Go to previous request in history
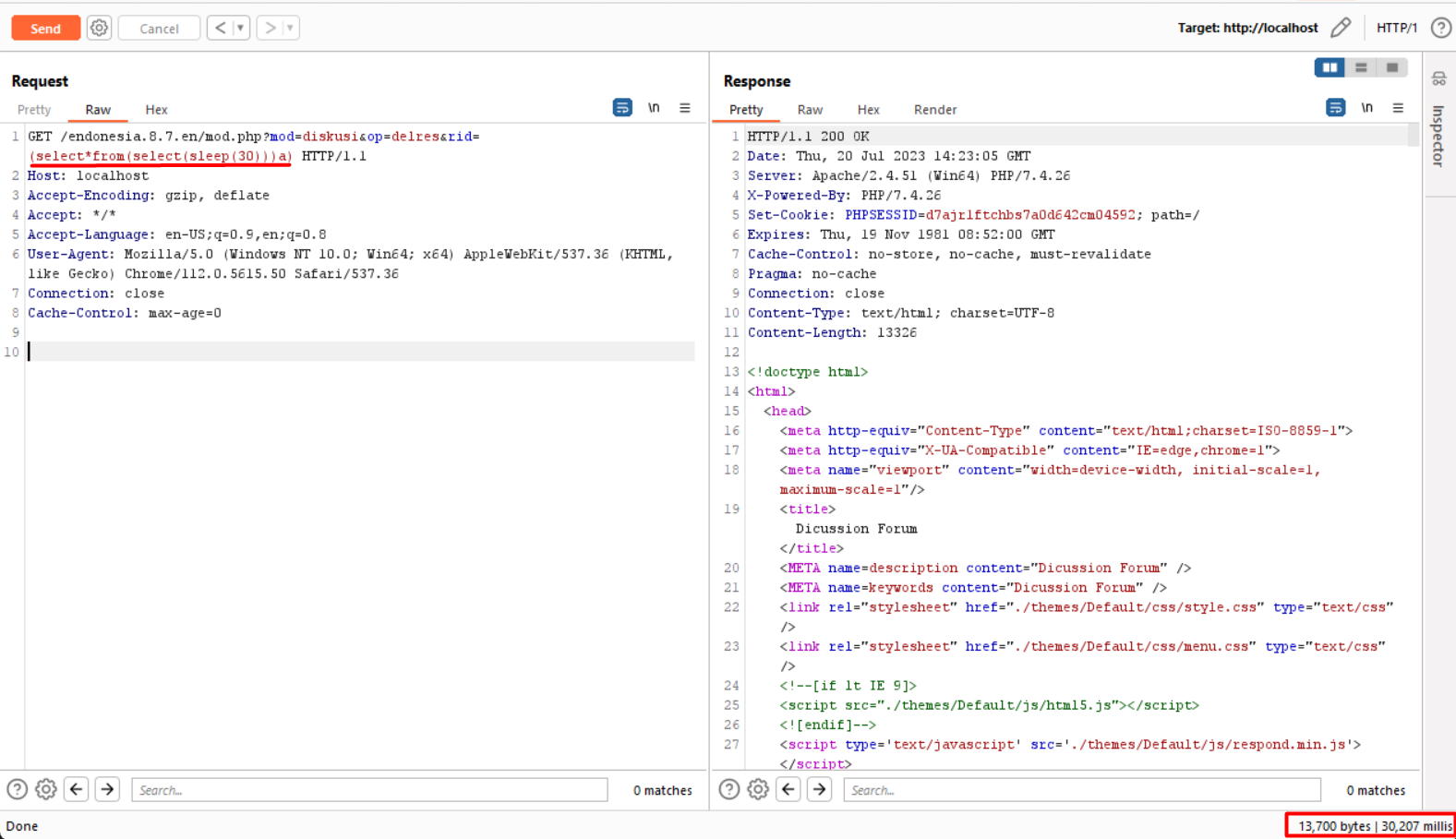The image size is (1456, 839). pyautogui.click(x=220, y=28)
